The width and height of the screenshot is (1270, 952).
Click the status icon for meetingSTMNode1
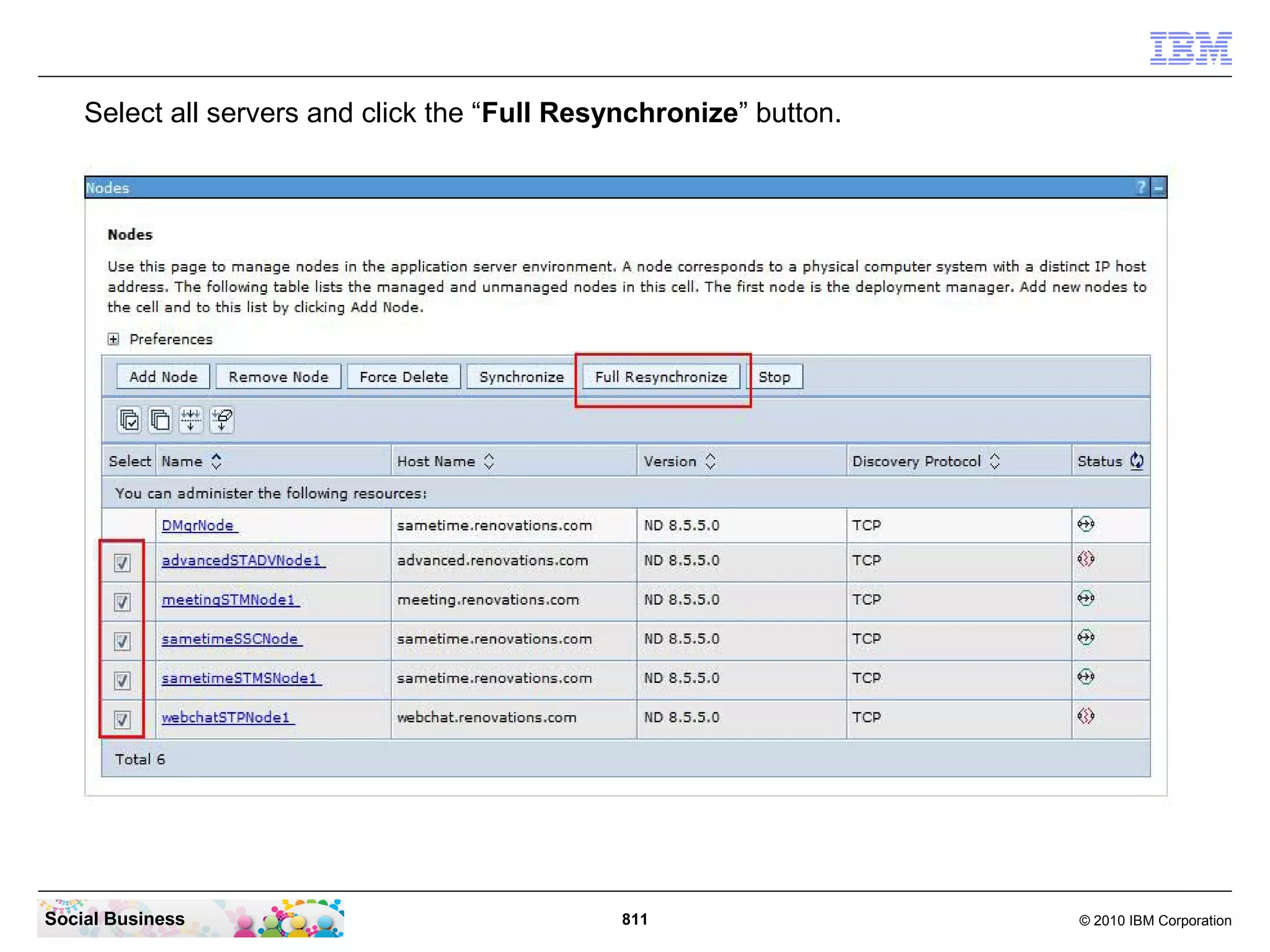click(1086, 598)
